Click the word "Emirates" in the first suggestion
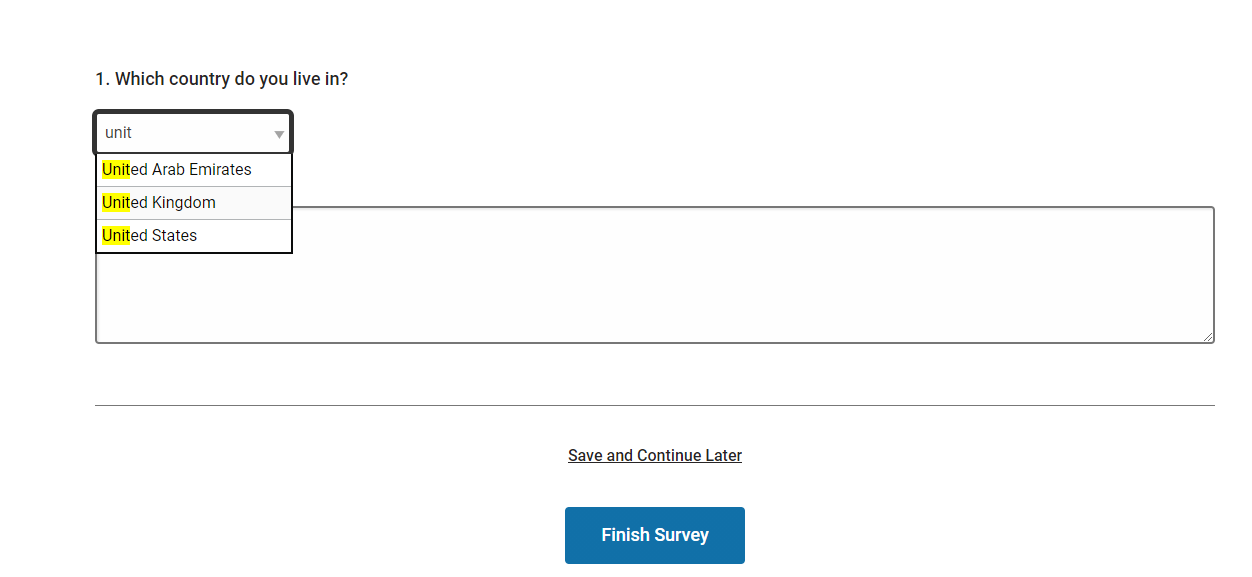The image size is (1252, 577). click(220, 170)
